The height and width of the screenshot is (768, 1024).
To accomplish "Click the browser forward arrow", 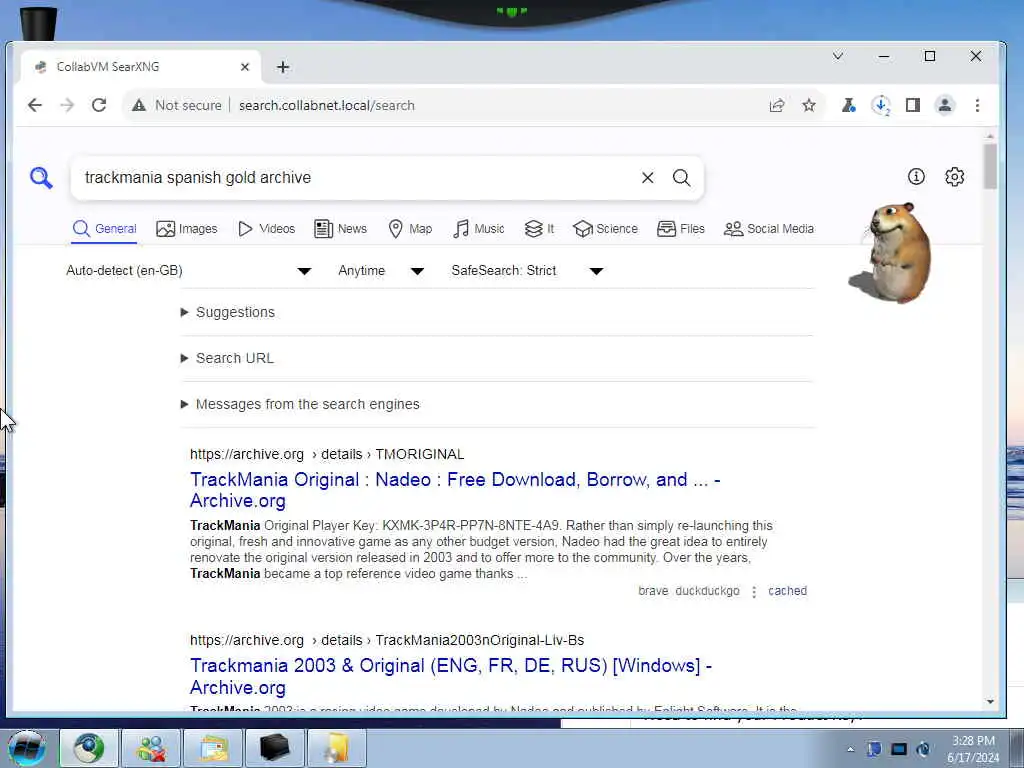I will point(67,105).
